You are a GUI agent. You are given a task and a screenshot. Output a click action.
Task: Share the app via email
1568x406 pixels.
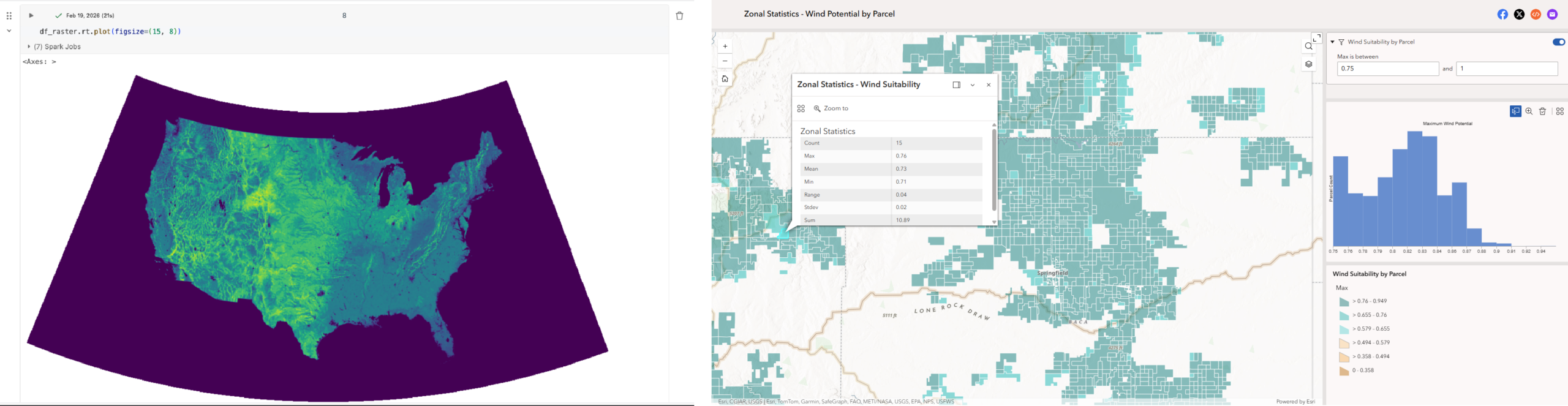[x=1552, y=14]
